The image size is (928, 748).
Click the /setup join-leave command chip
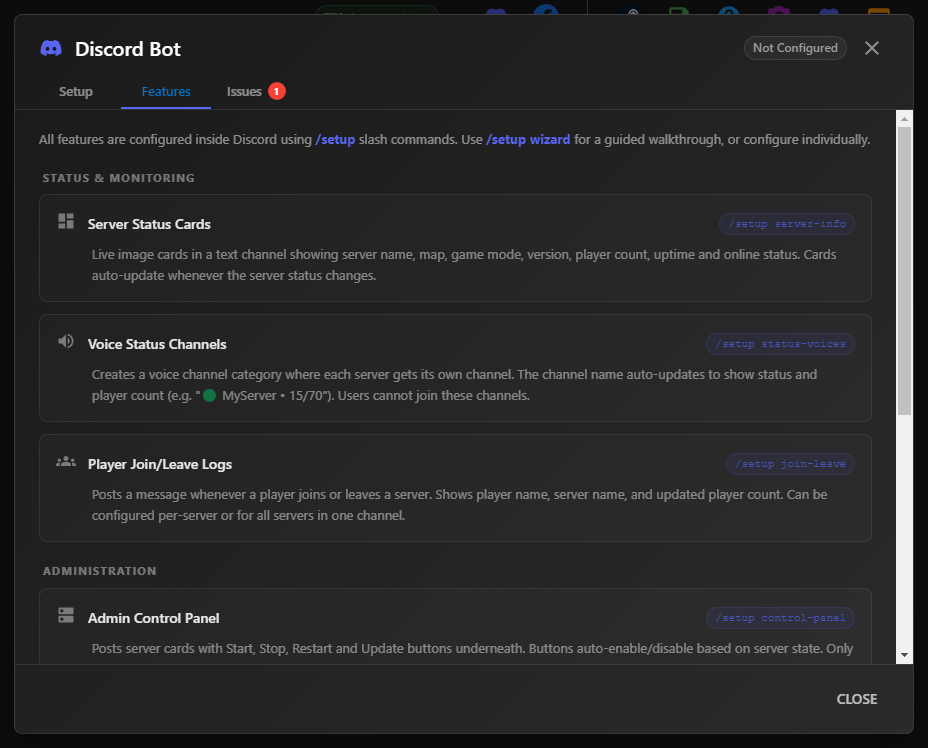[790, 464]
